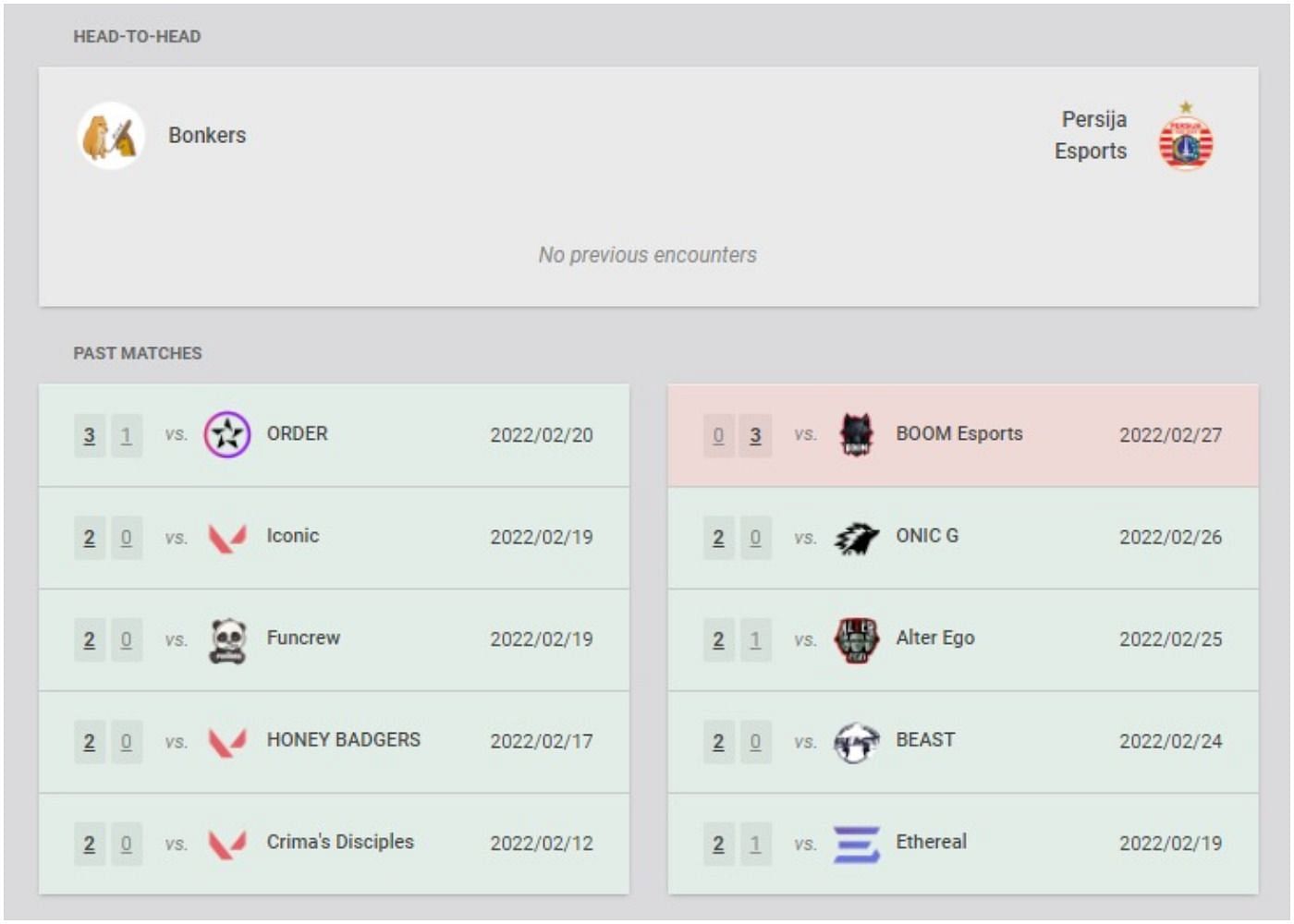Click the No previous encounters text

pyautogui.click(x=648, y=255)
